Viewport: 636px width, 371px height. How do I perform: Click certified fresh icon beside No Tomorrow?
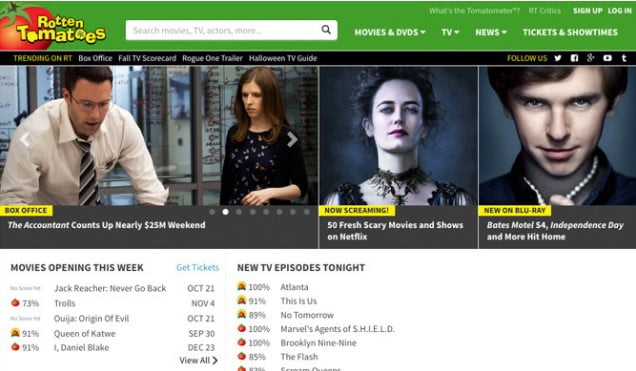coord(242,314)
